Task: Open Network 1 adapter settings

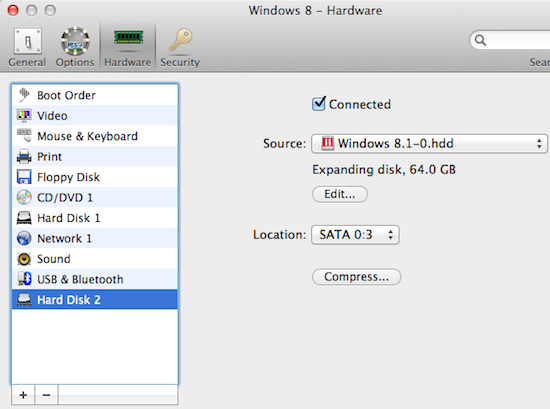Action: (x=95, y=238)
